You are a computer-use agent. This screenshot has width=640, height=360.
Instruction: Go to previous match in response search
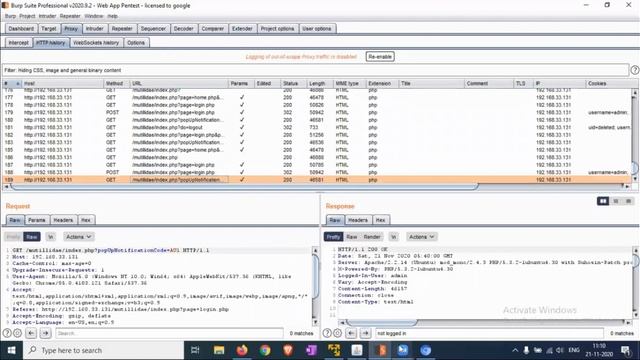click(x=351, y=333)
